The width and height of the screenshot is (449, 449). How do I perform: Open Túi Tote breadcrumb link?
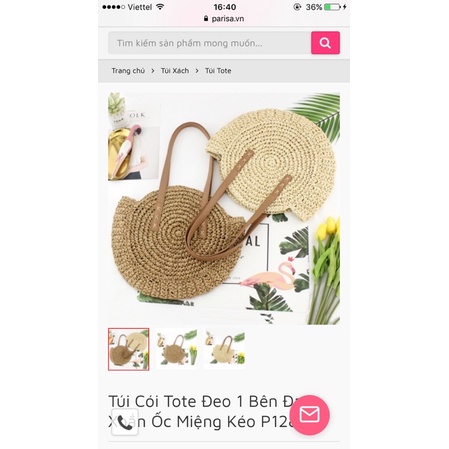point(218,71)
